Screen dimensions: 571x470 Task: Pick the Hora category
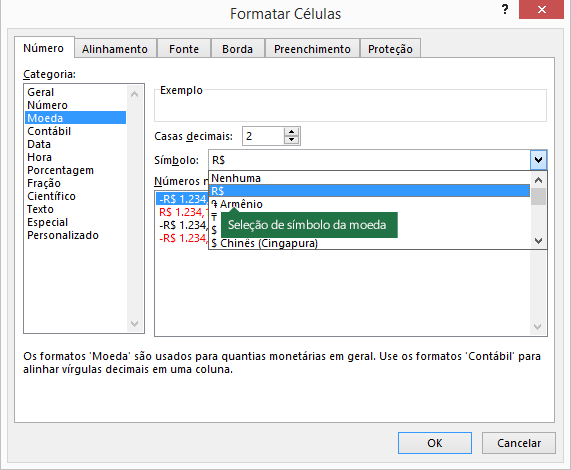pos(76,157)
